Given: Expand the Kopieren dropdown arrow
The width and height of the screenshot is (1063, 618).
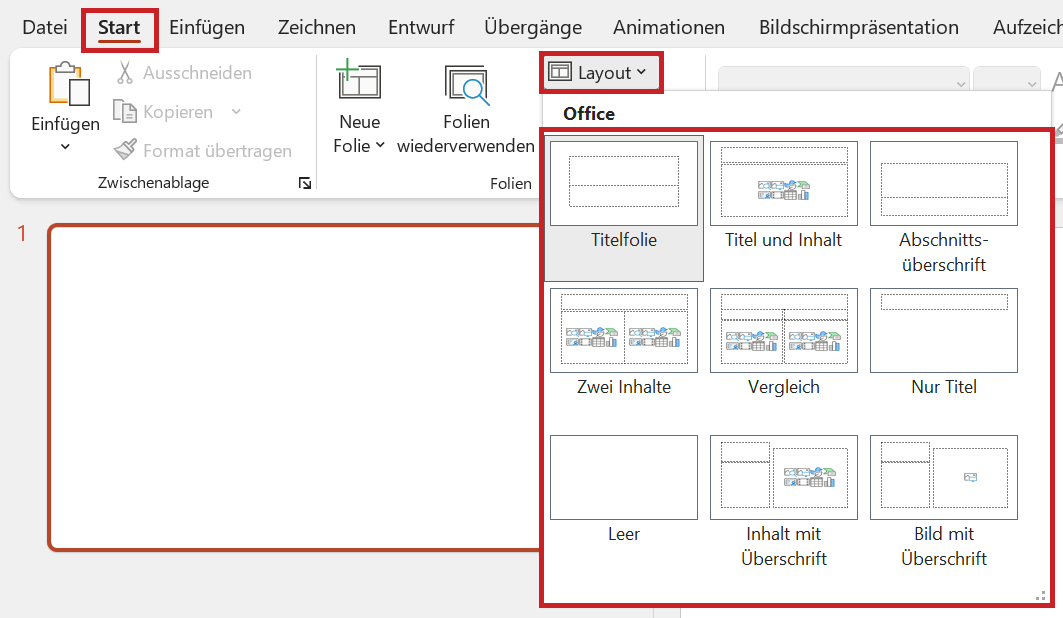Looking at the screenshot, I should point(236,111).
